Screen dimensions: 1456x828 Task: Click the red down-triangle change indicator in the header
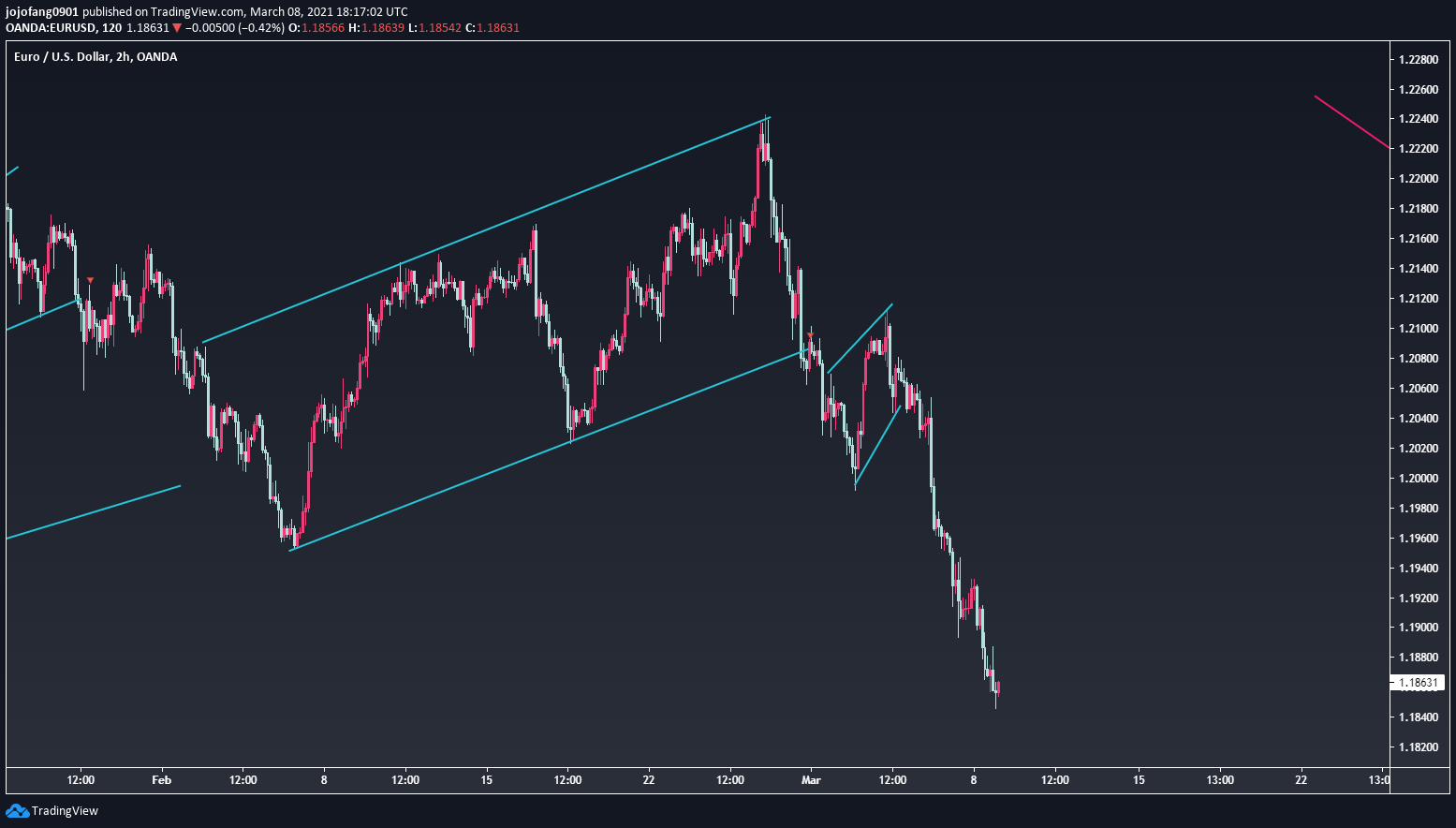click(176, 28)
